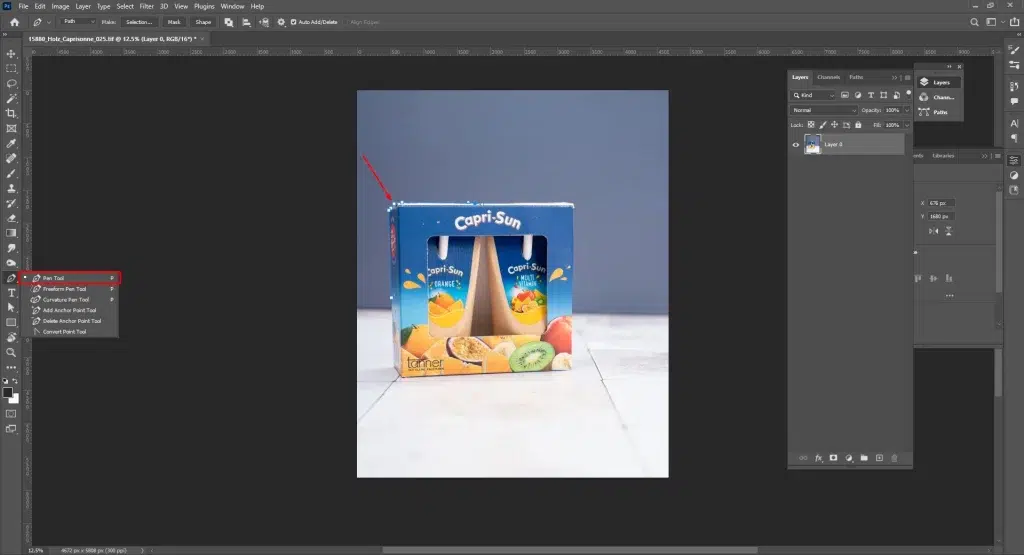Select the Horizontal Type tool
Image resolution: width=1024 pixels, height=555 pixels.
point(11,293)
